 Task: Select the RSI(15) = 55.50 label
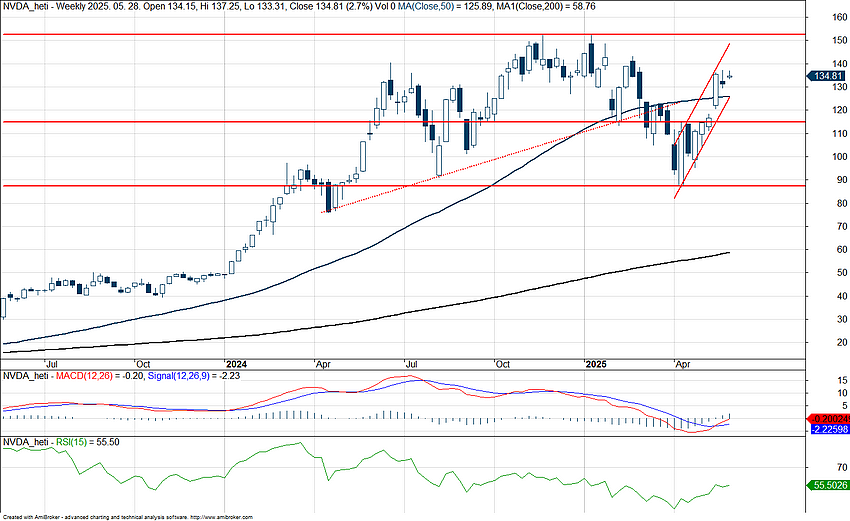(87, 442)
